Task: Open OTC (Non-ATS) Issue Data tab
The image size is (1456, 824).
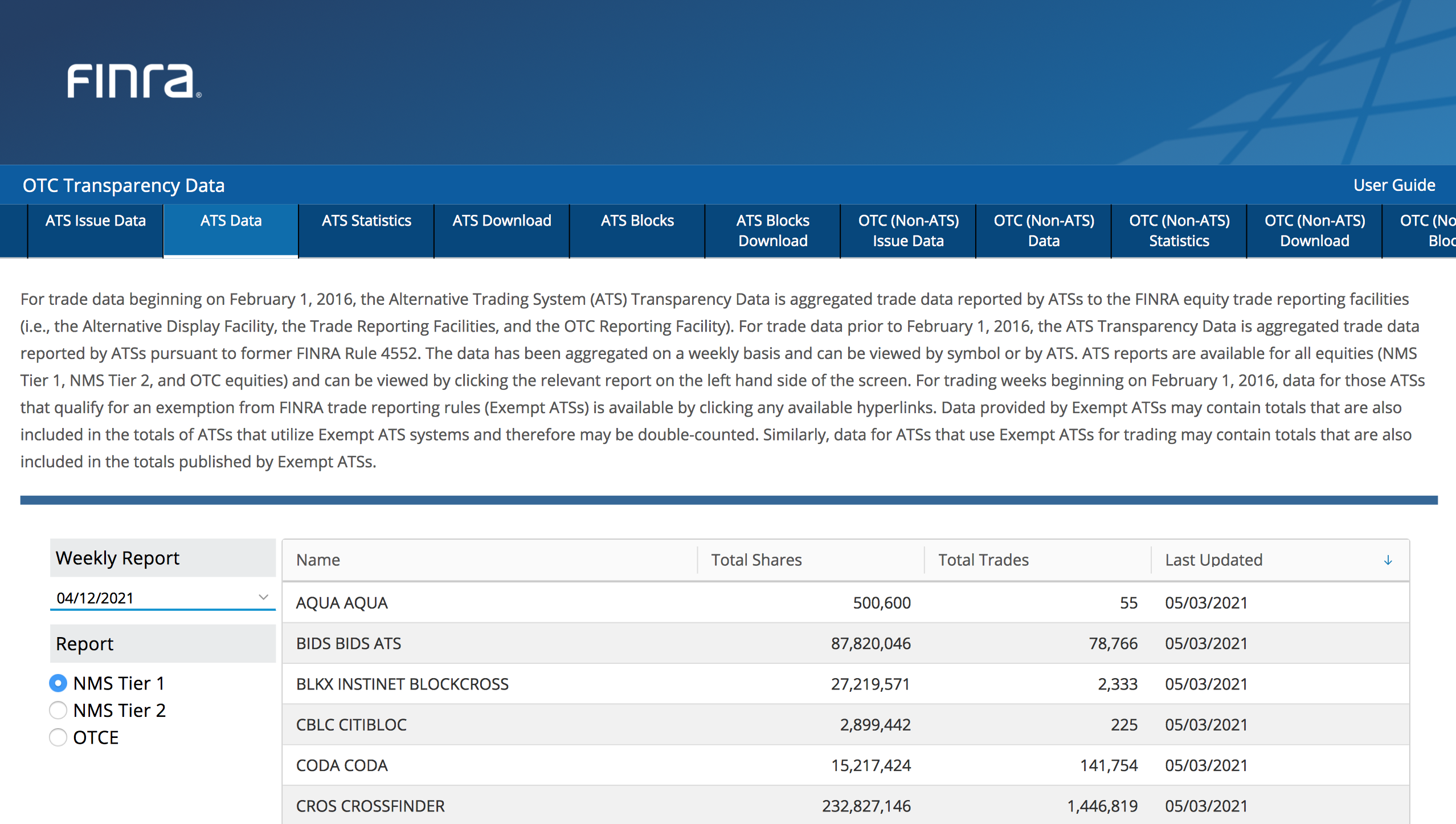Action: pyautogui.click(x=909, y=230)
